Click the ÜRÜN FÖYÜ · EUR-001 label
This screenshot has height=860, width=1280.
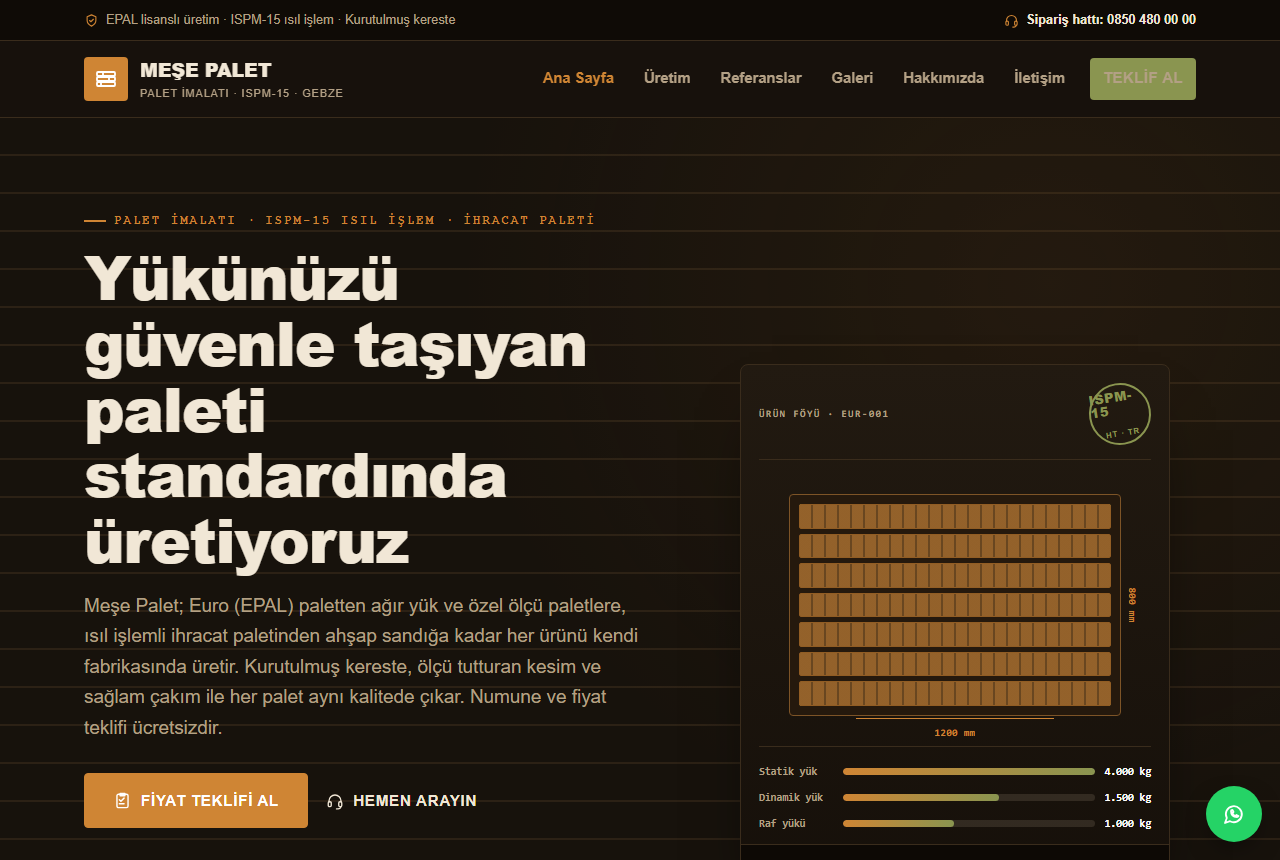(x=824, y=414)
